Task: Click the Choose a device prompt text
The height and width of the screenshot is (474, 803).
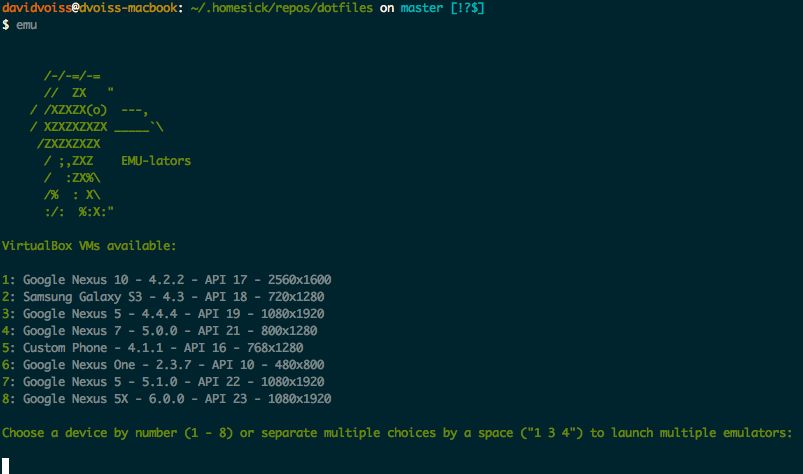Action: pyautogui.click(x=397, y=433)
